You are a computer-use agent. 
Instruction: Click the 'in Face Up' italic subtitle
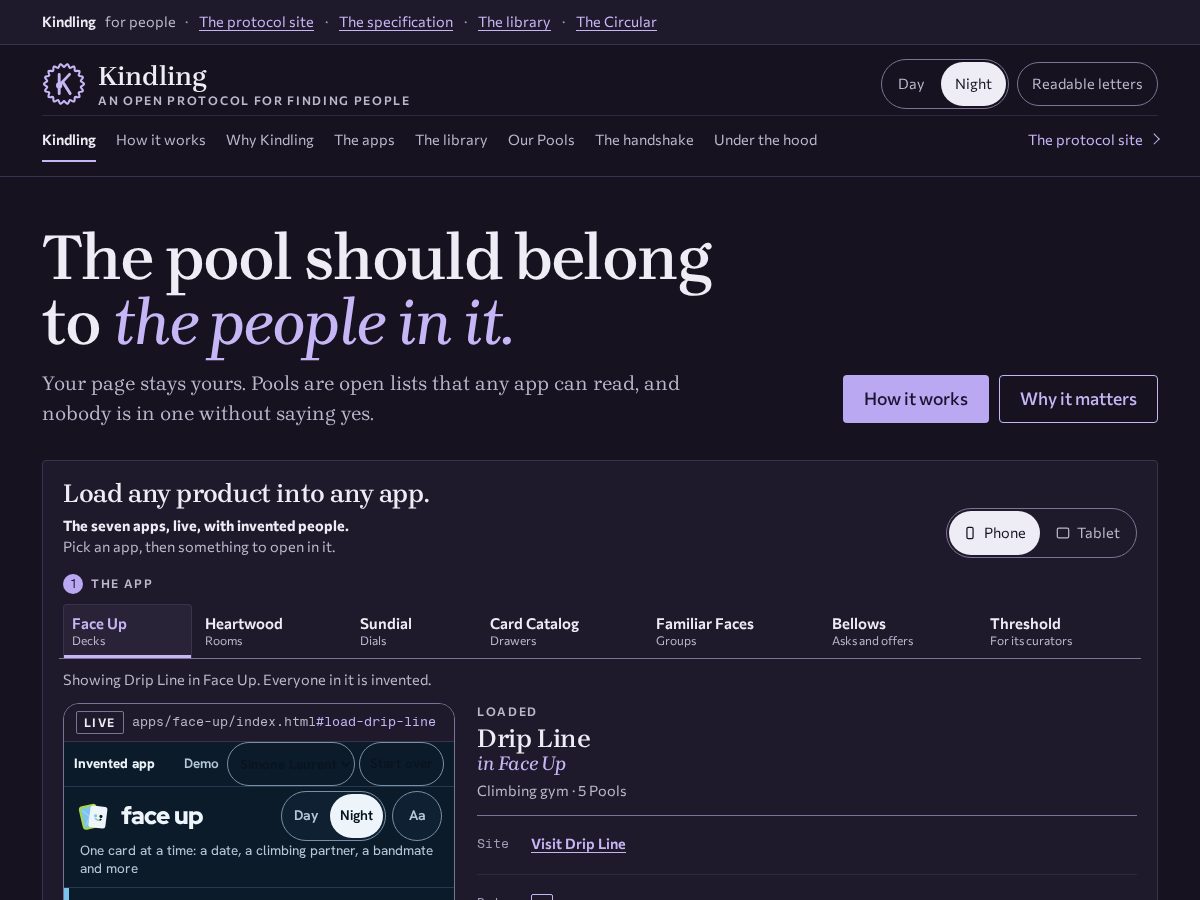pos(522,764)
